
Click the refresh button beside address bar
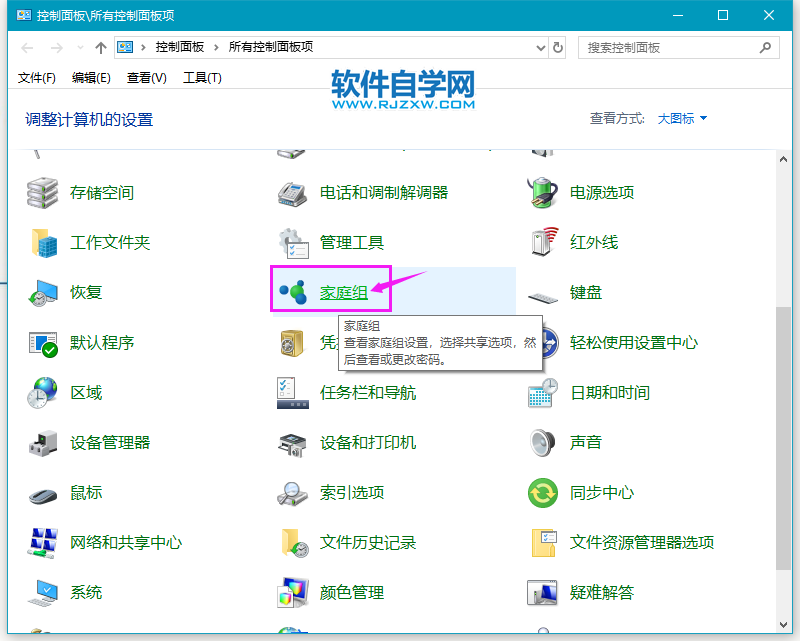[558, 47]
